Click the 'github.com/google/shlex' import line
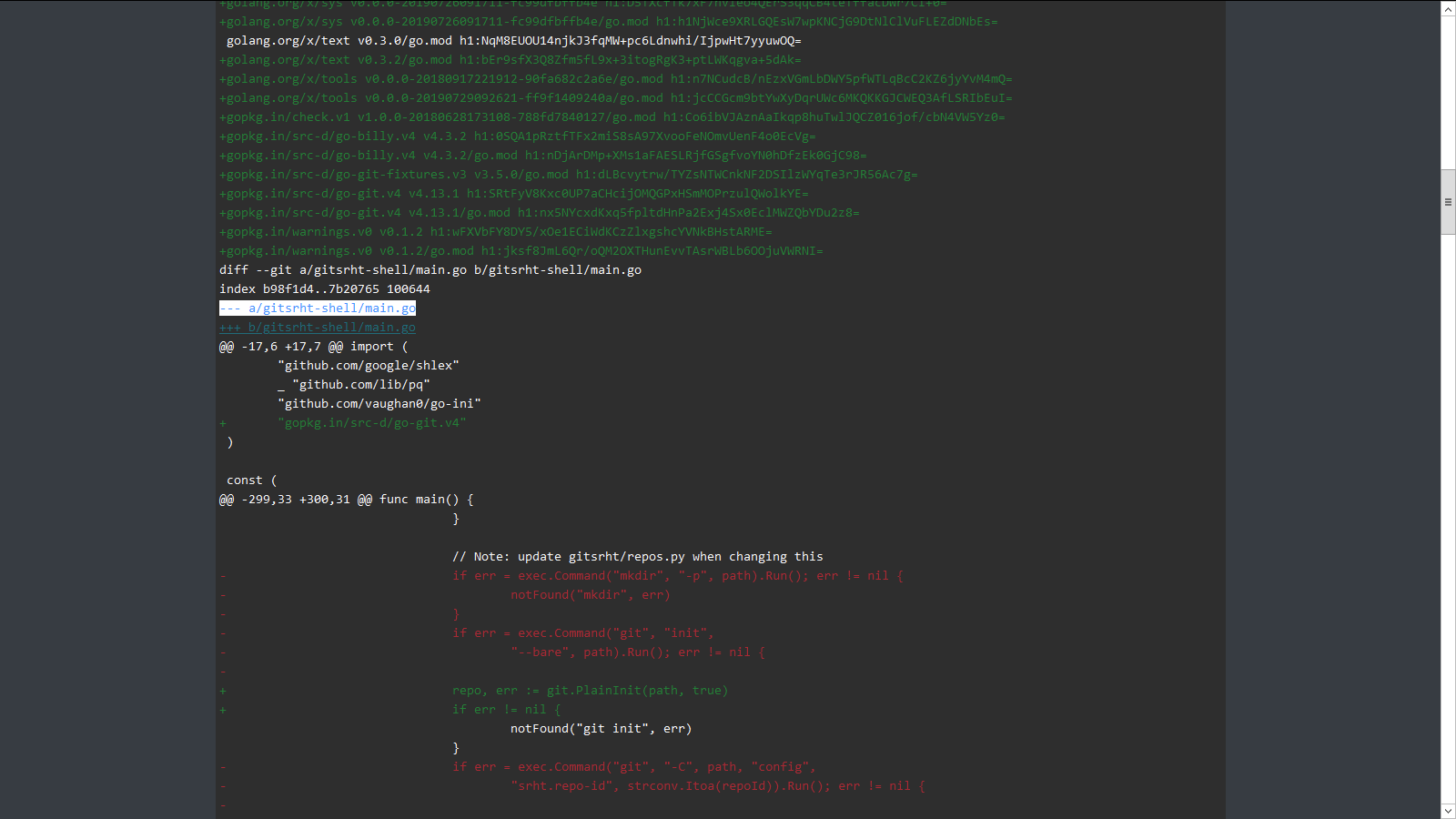 (x=368, y=366)
